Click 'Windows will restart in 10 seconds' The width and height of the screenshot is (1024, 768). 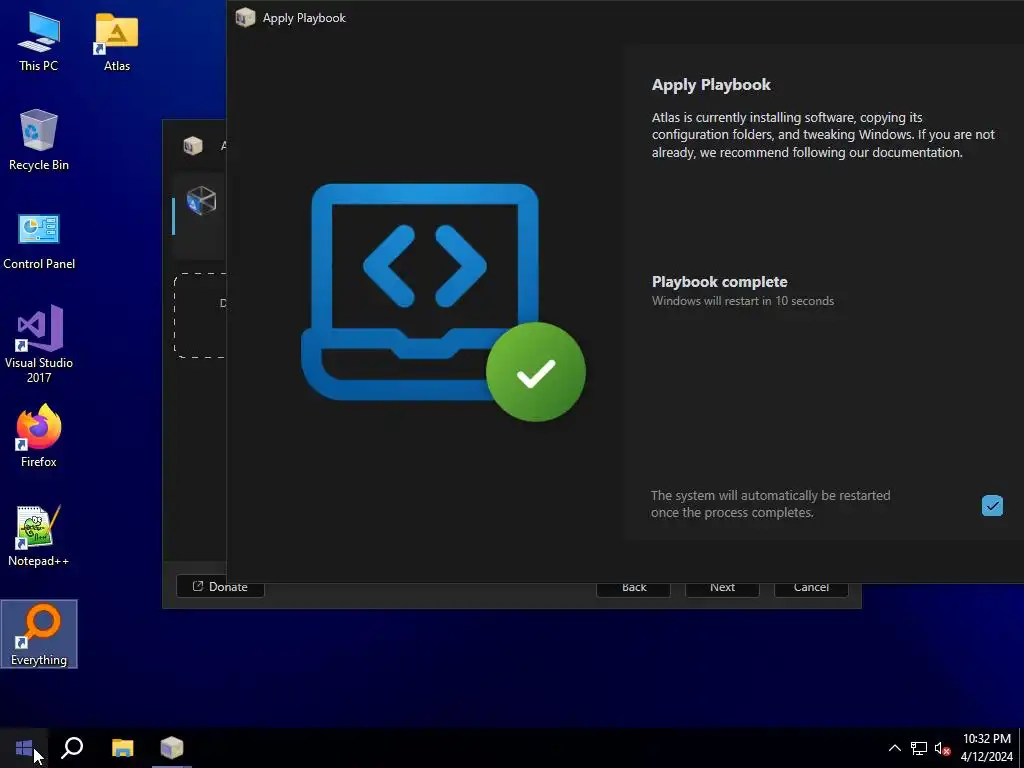click(x=743, y=301)
